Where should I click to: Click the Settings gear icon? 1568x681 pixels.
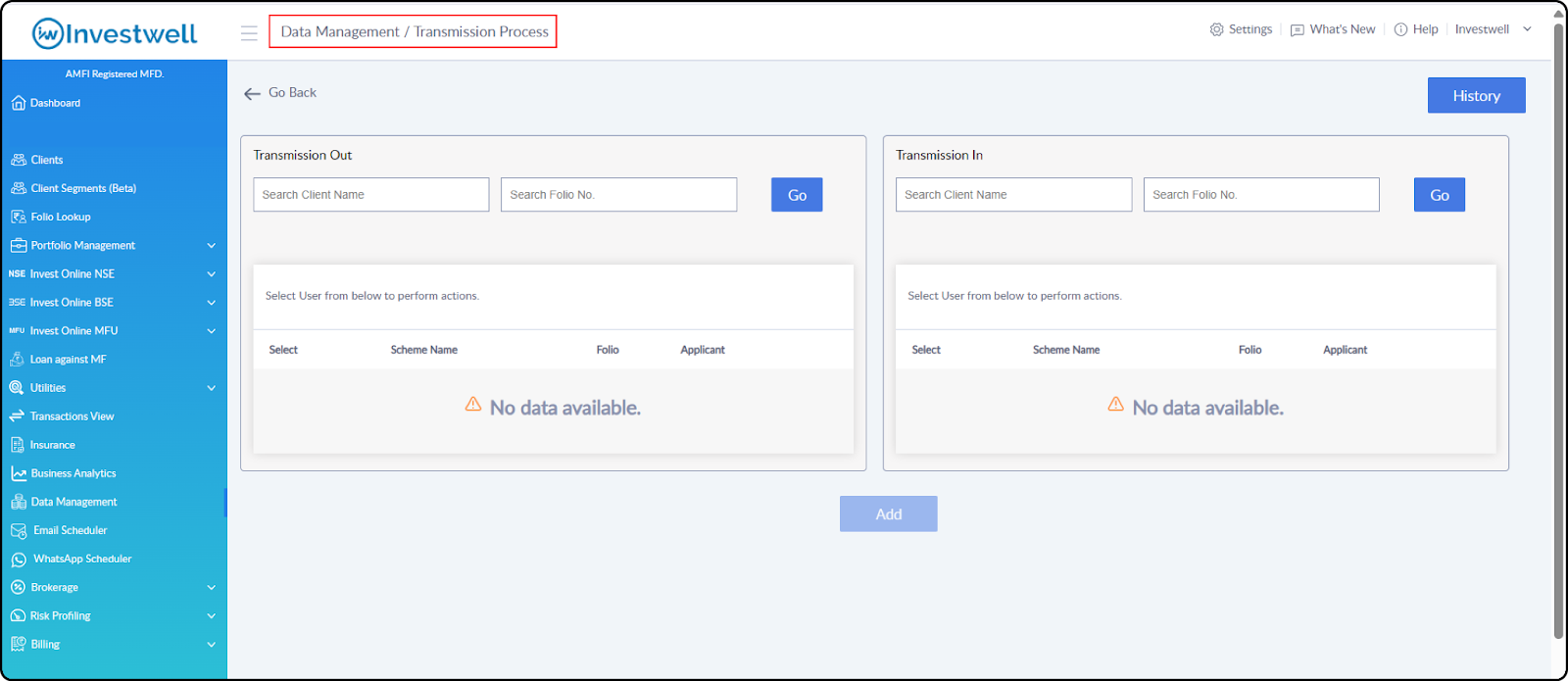click(1217, 29)
